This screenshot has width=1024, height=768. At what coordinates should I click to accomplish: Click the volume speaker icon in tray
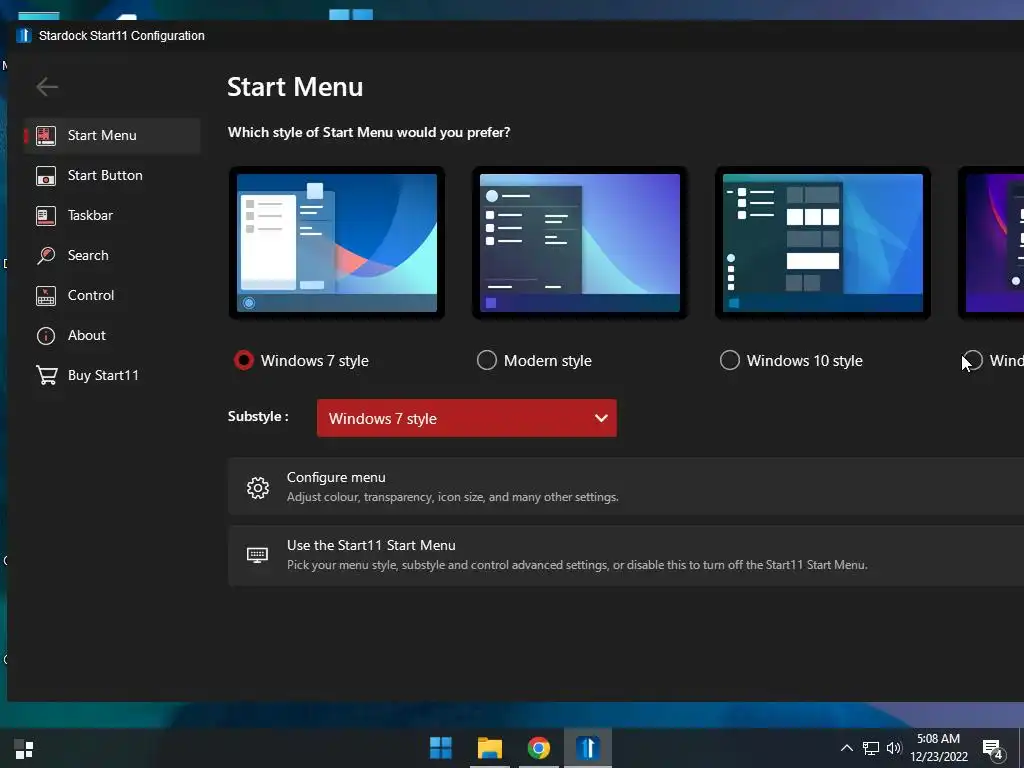(x=894, y=748)
